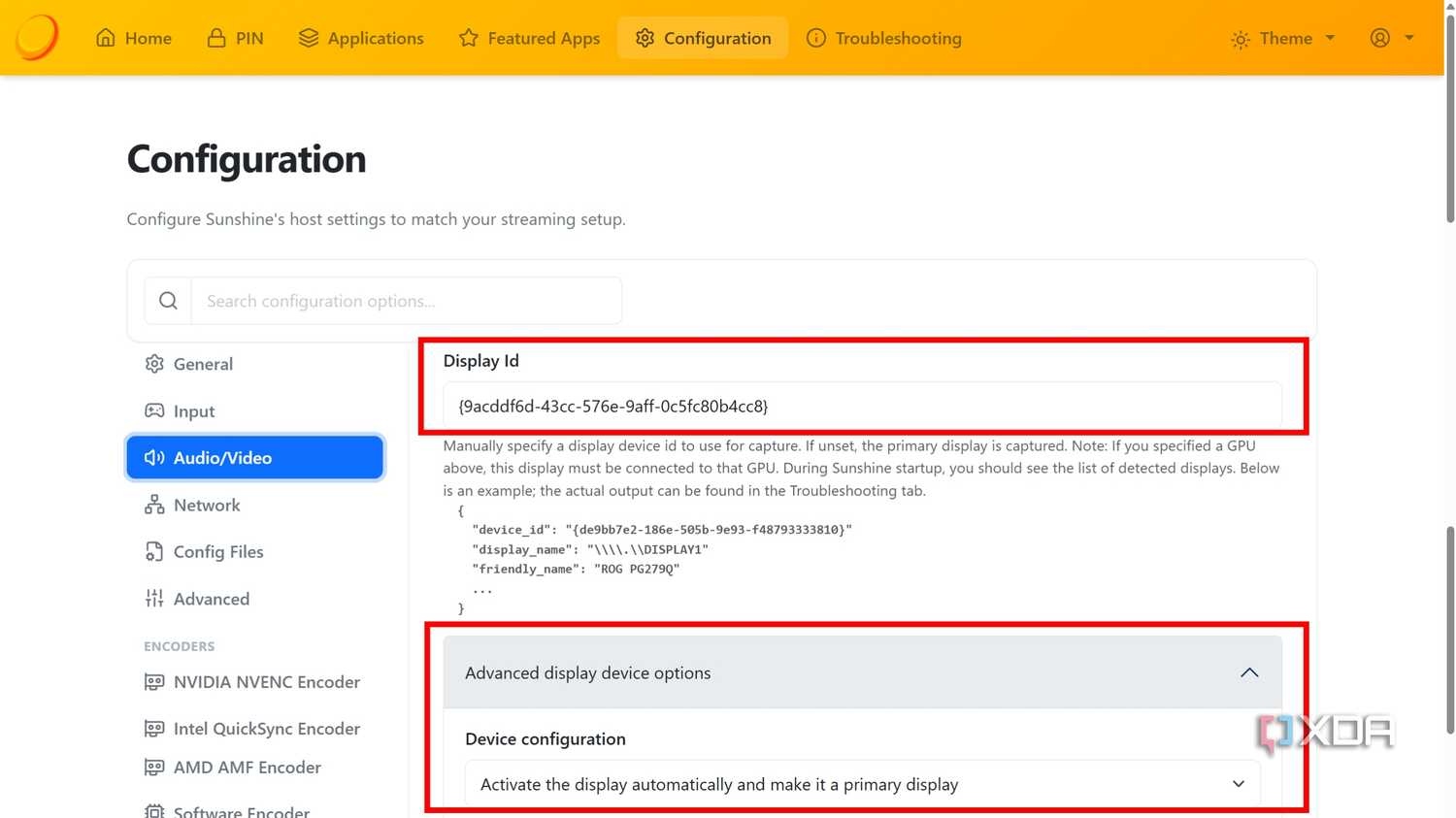The height and width of the screenshot is (818, 1456).
Task: Collapse Advanced display device options
Action: pos(863,672)
